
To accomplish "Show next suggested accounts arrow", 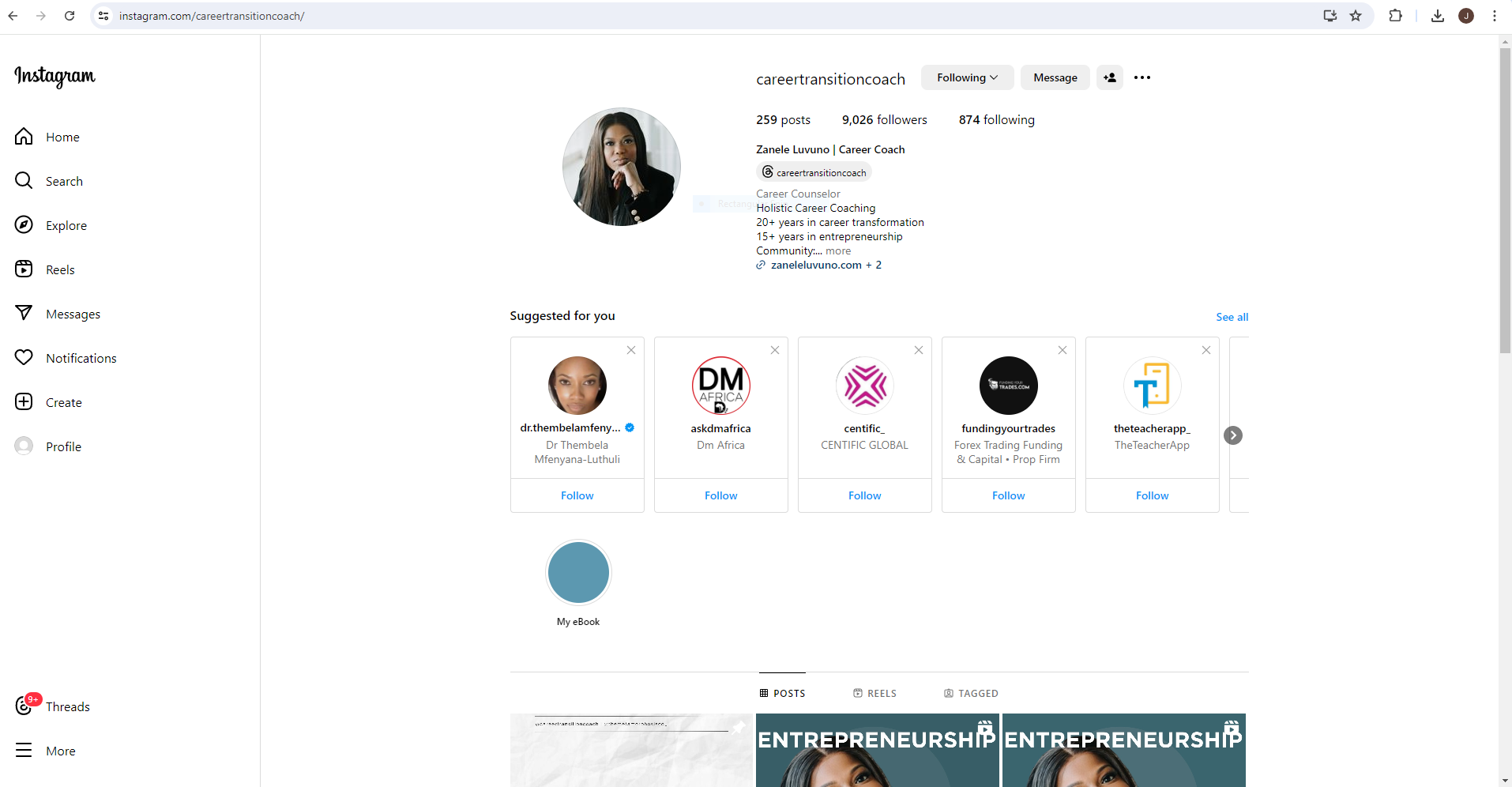I will click(1233, 435).
